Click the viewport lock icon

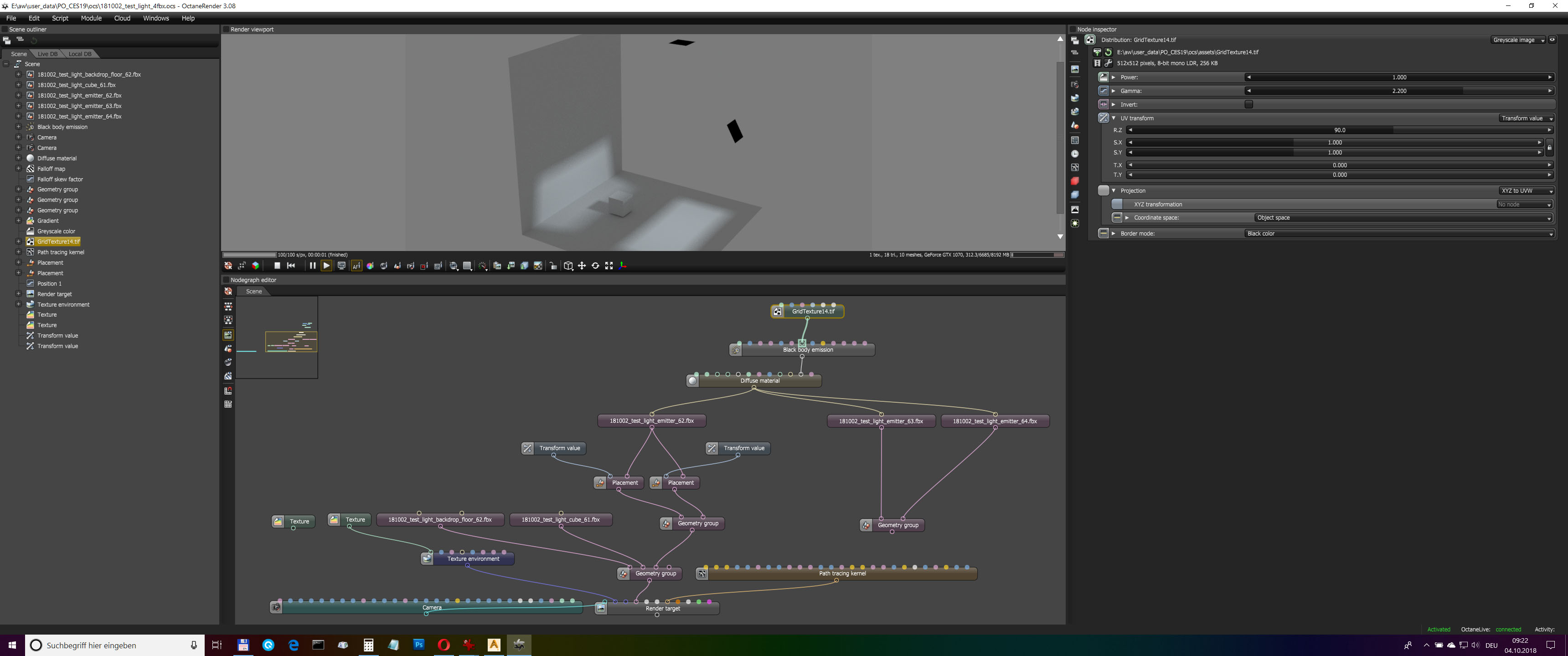553,266
